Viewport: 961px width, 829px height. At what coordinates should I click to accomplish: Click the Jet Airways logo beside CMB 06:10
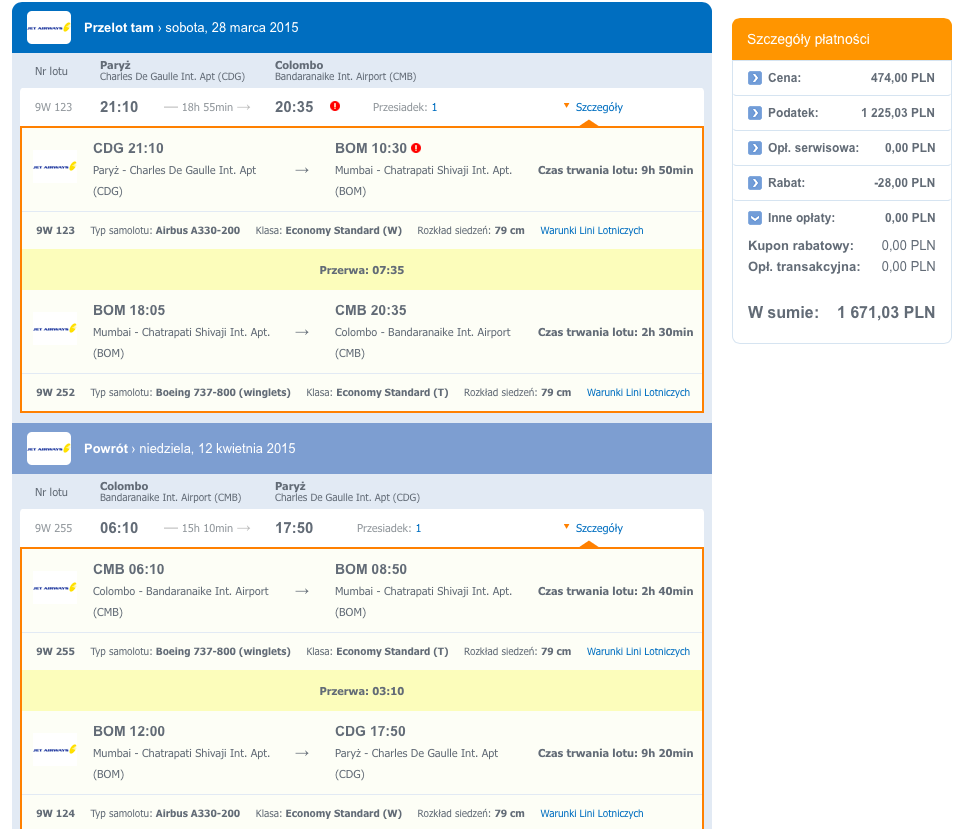click(55, 588)
